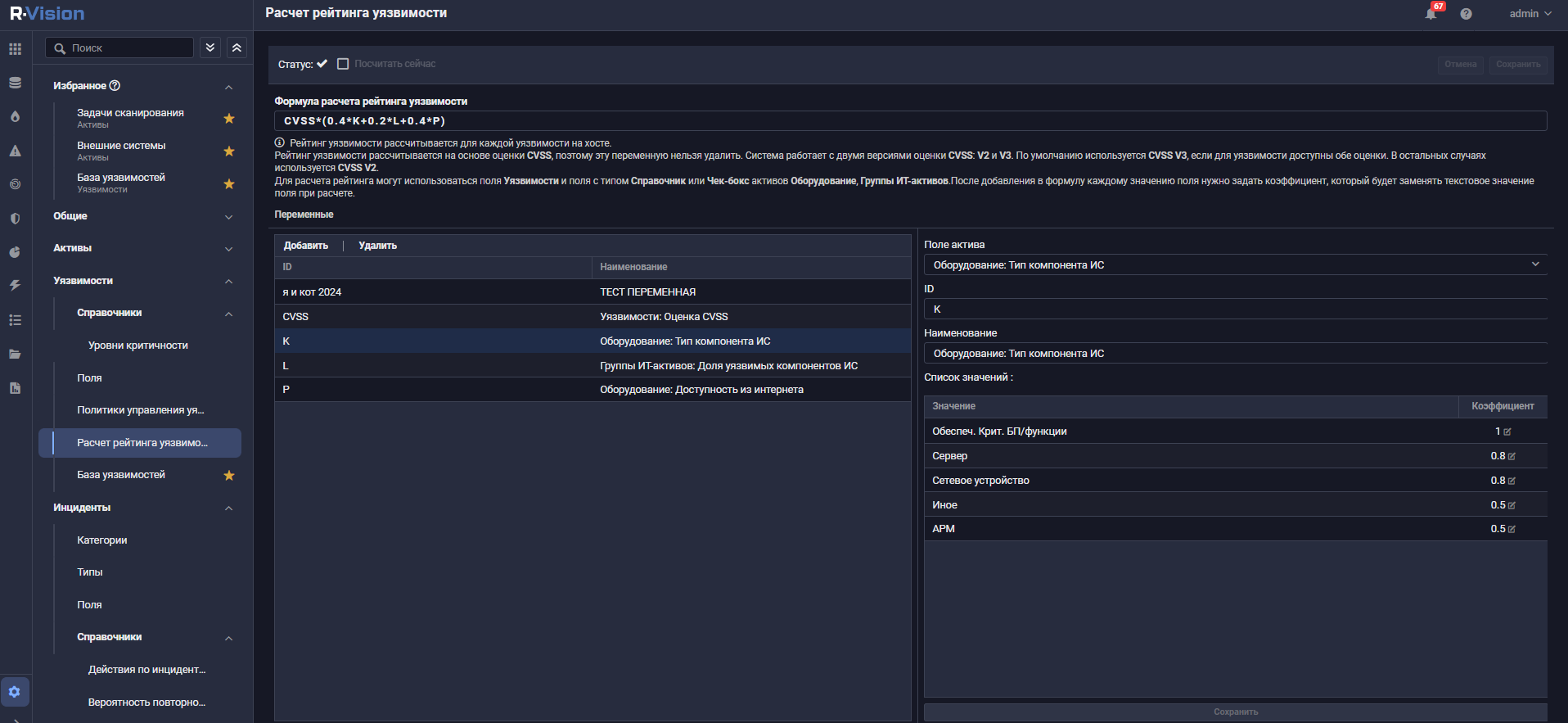
Task: Open Уровни критичности menu item
Action: pos(137,346)
